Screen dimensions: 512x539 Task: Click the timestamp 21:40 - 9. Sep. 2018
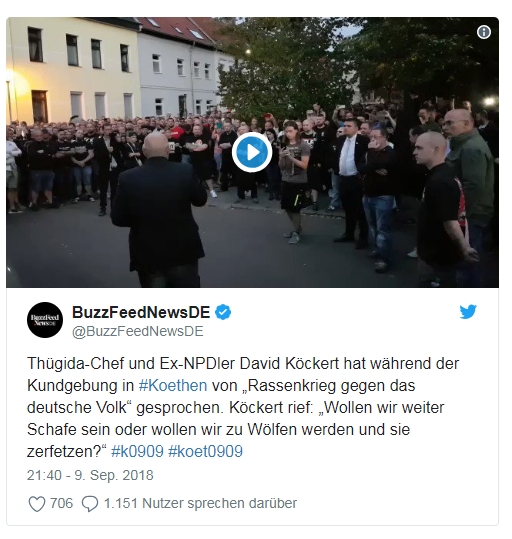(90, 475)
